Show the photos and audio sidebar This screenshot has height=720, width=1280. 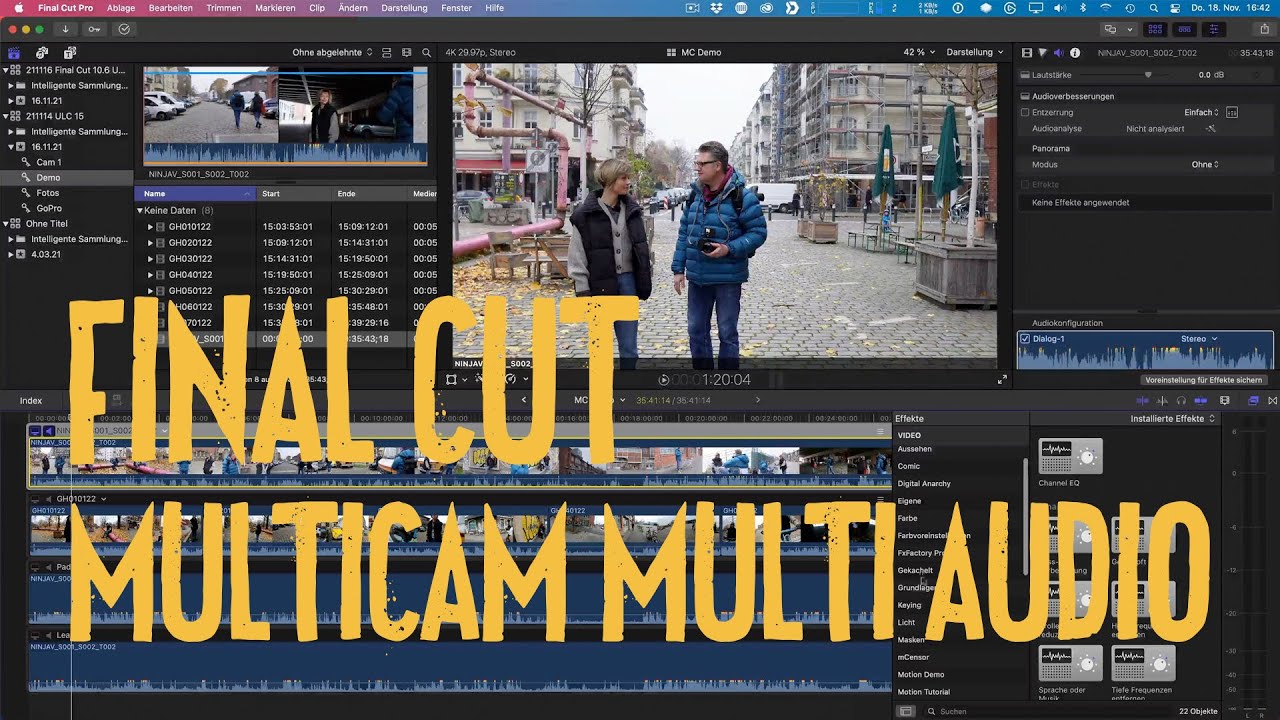click(x=42, y=52)
